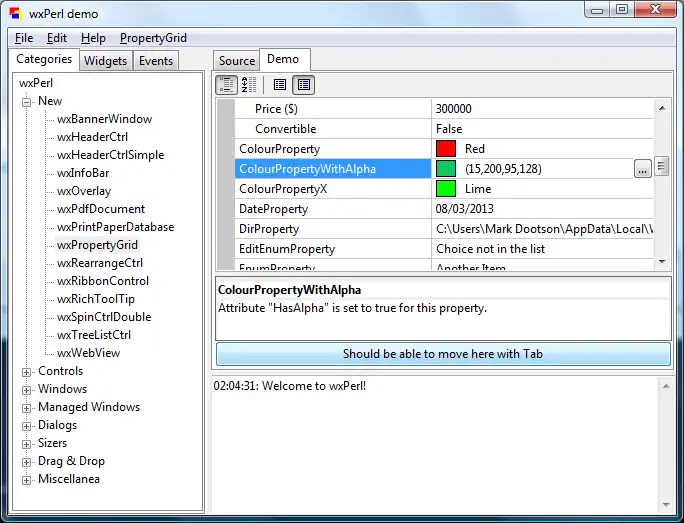Image resolution: width=684 pixels, height=523 pixels.
Task: Click property grid scrollbar up arrow
Action: tap(662, 108)
